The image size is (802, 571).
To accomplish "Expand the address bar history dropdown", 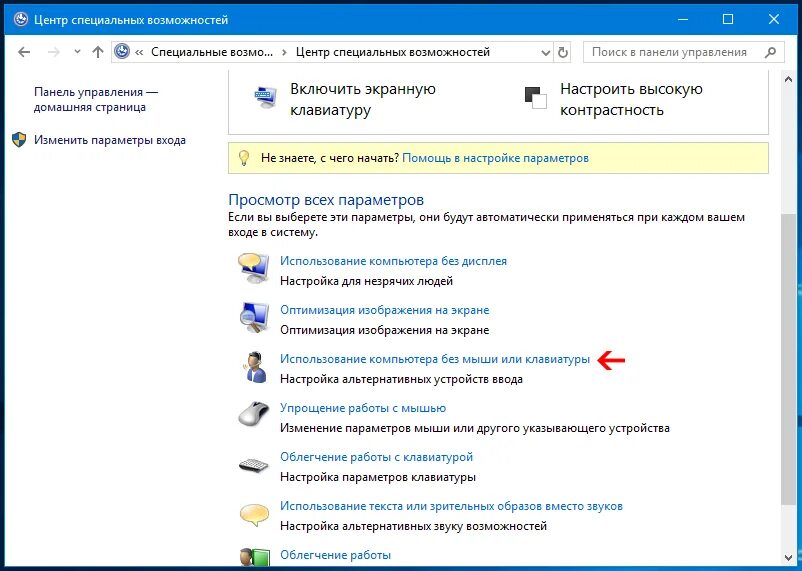I will [x=546, y=53].
